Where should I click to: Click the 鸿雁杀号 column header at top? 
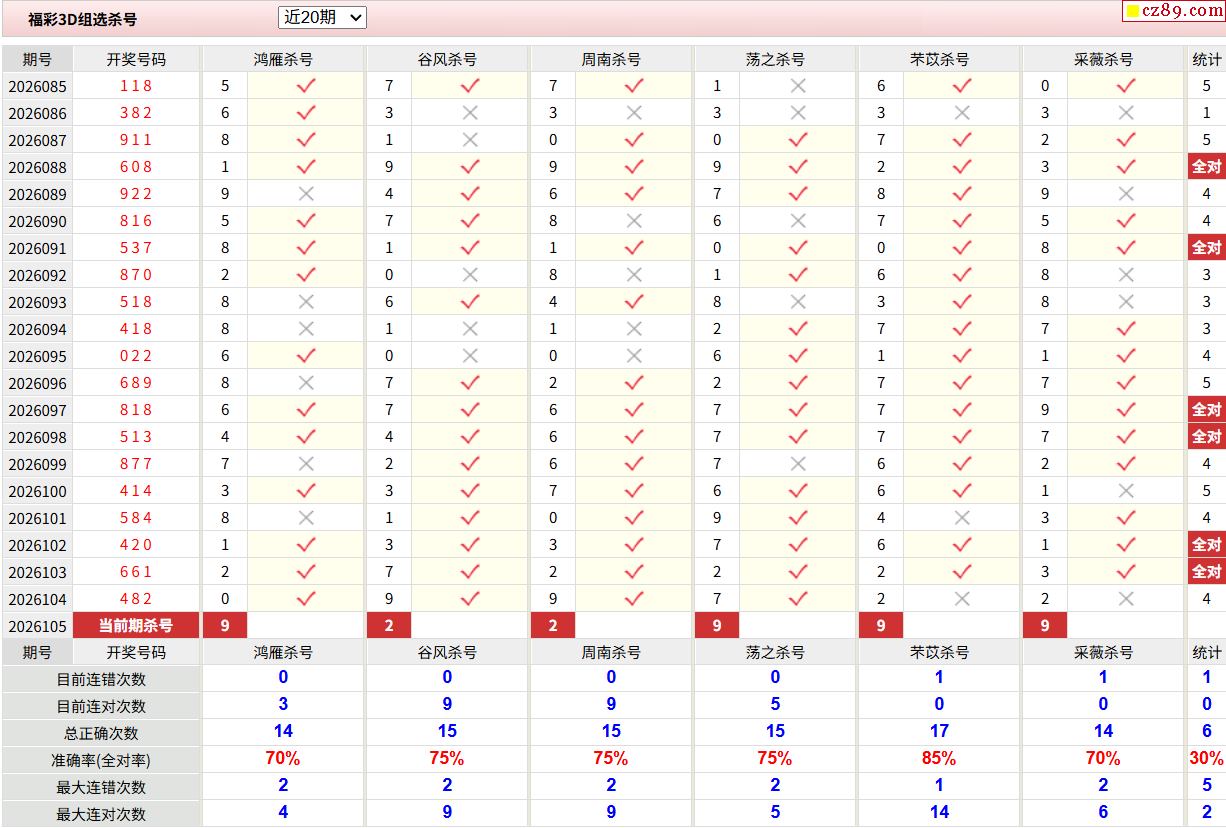(x=283, y=59)
